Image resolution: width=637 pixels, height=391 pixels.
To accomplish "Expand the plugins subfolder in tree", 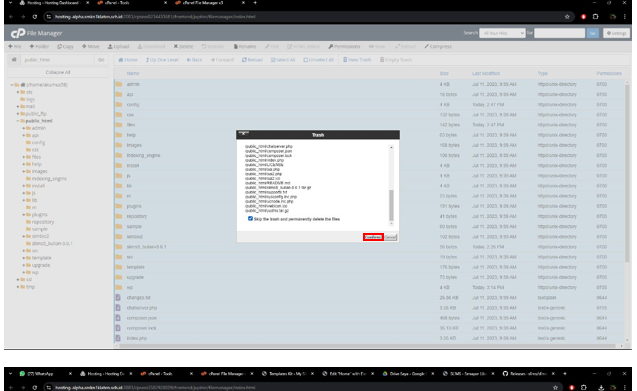I will tap(24, 215).
